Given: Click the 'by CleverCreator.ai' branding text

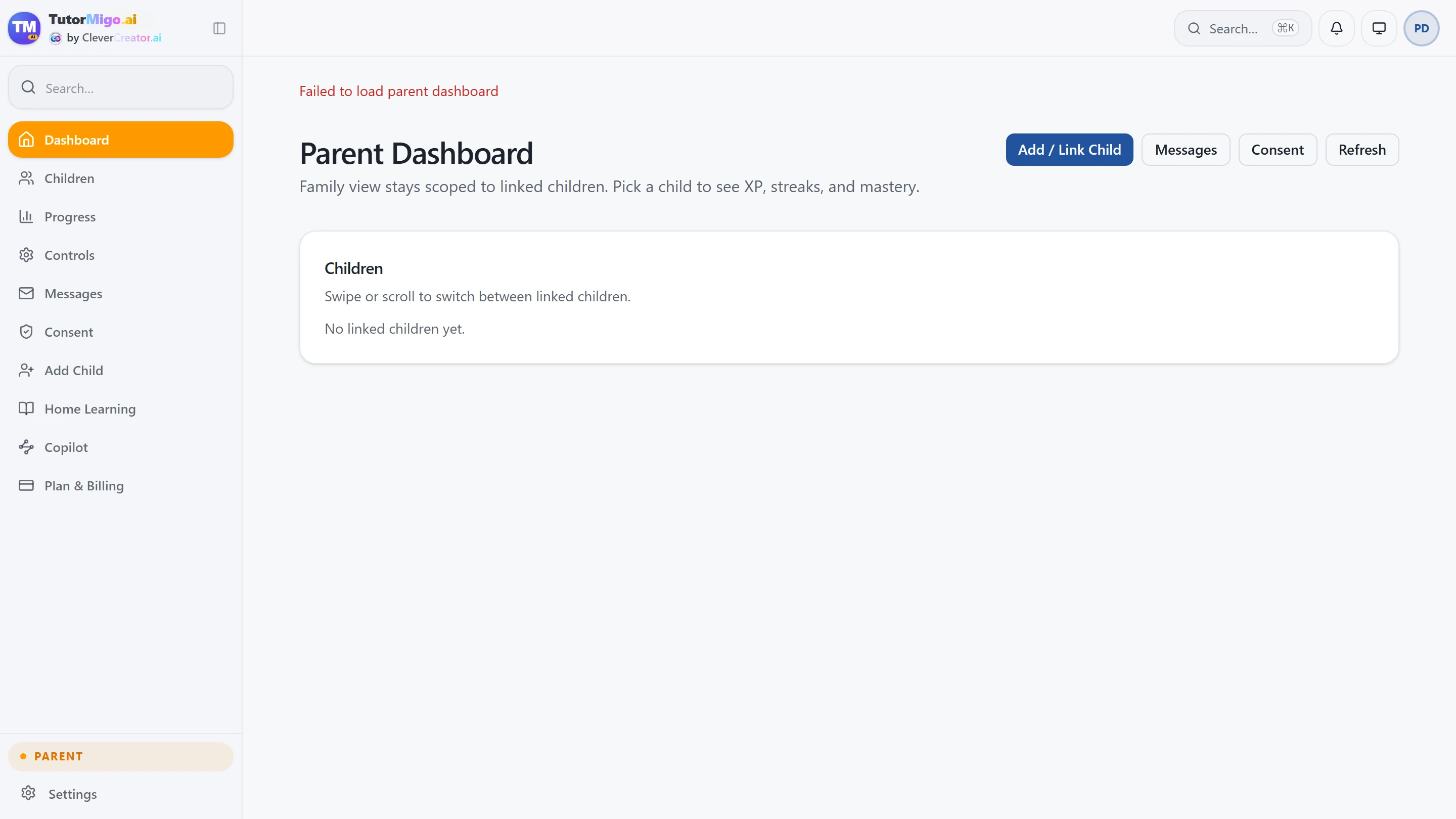Looking at the screenshot, I should [114, 38].
